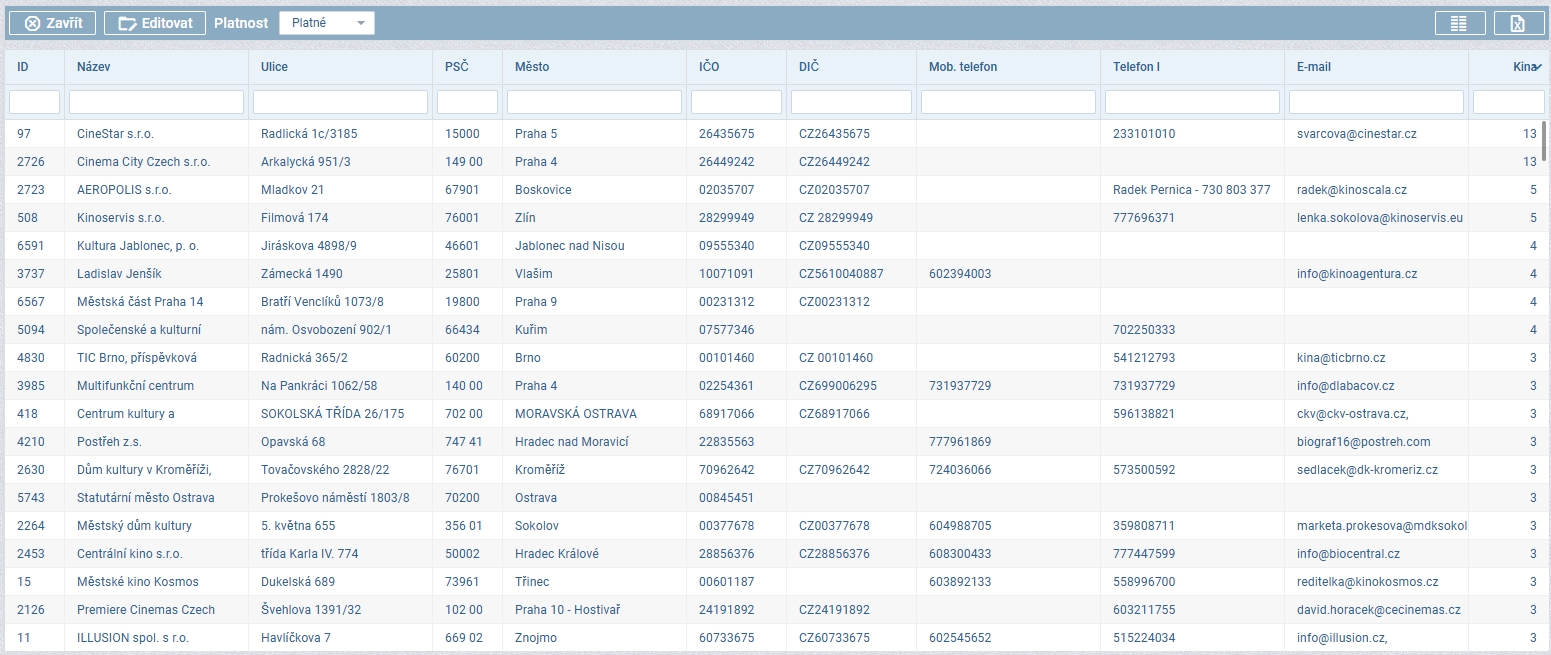Focus the ID filter input field
The image size is (1551, 655).
[34, 102]
